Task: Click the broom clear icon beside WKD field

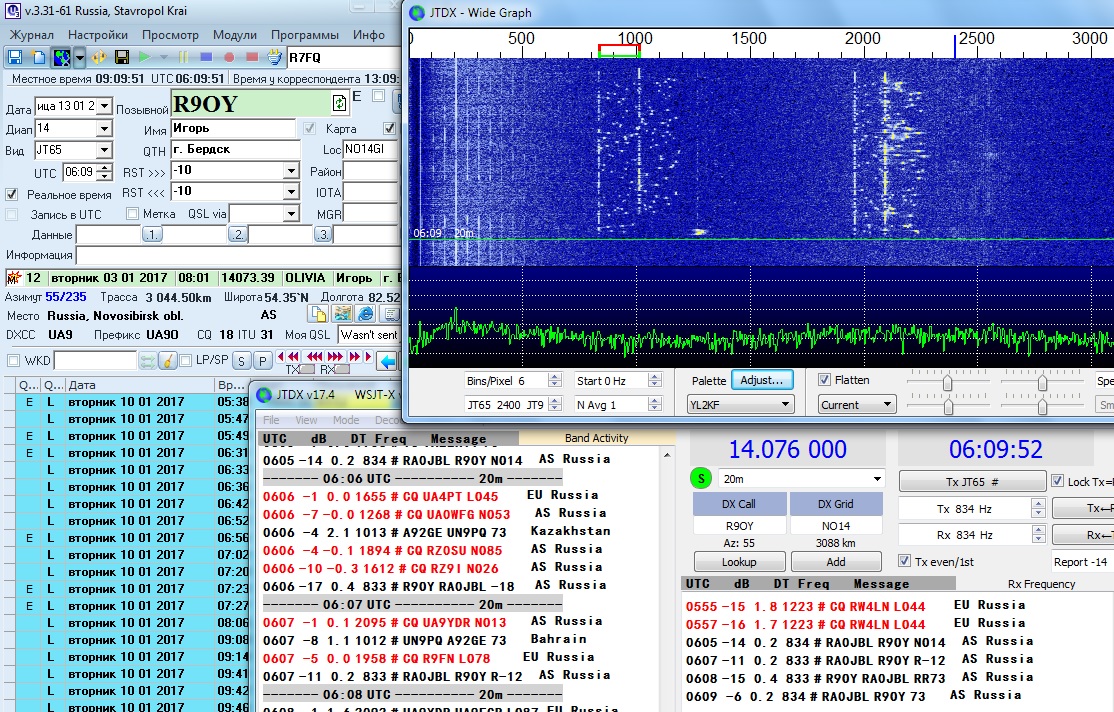Action: (168, 360)
